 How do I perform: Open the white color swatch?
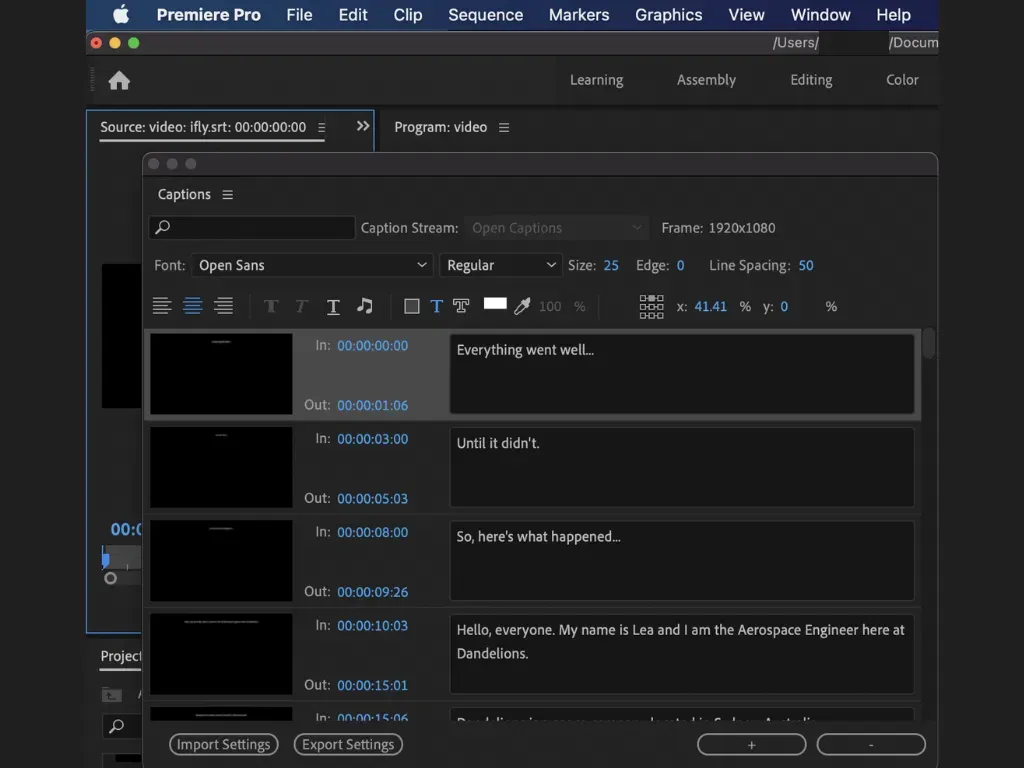495,304
